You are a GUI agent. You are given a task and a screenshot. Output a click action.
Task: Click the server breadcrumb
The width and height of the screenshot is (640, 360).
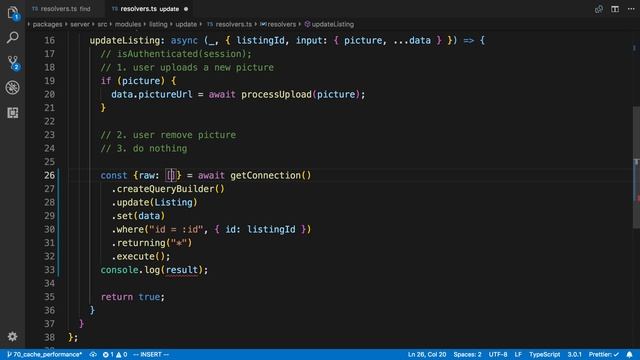80,24
